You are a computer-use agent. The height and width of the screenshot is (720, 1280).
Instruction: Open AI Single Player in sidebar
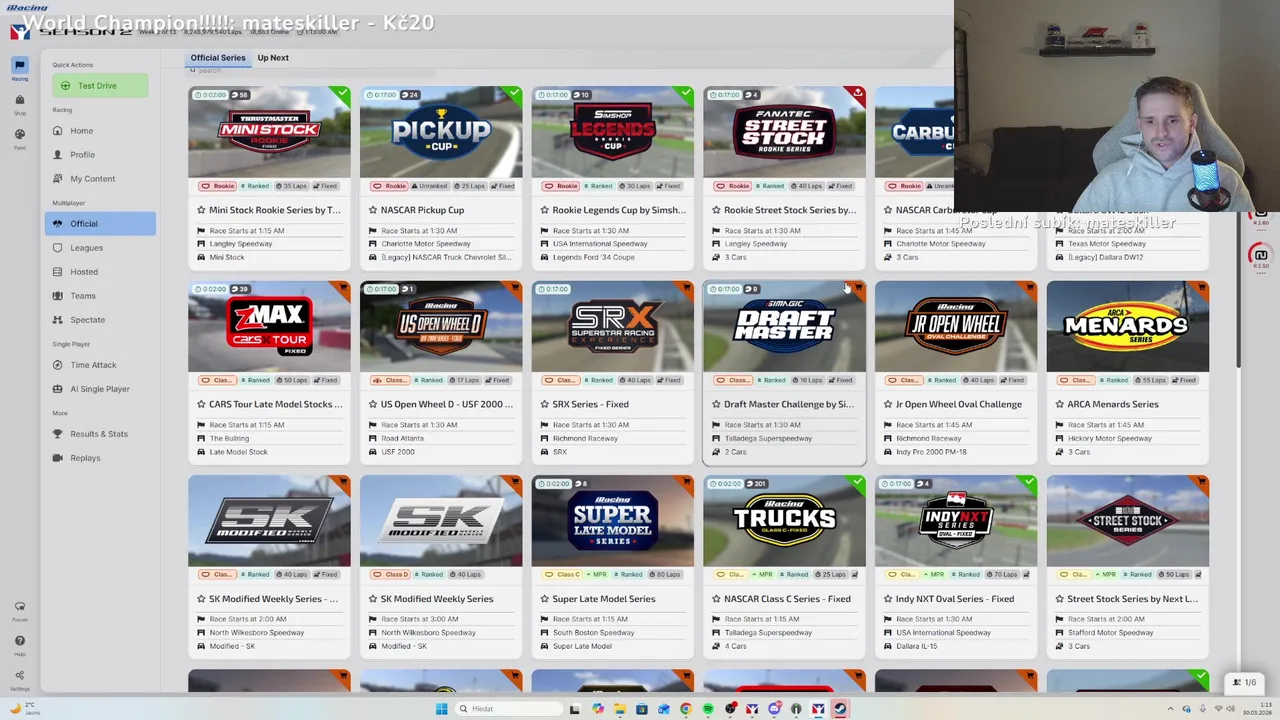click(100, 389)
